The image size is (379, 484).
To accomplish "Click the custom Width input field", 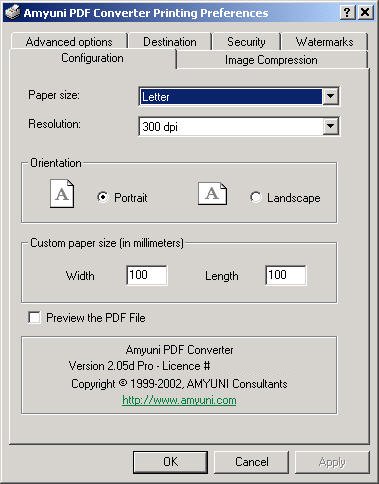I will [147, 275].
